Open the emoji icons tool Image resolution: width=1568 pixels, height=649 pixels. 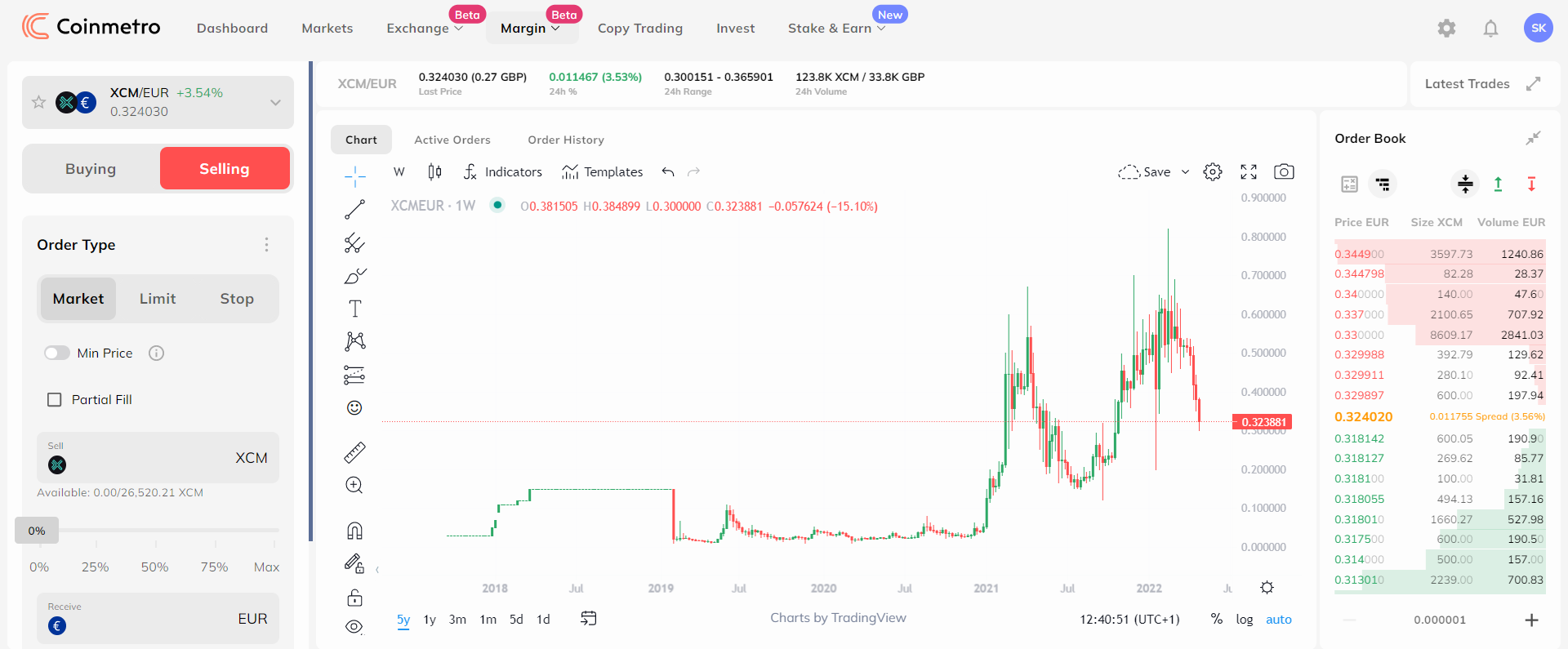click(354, 407)
